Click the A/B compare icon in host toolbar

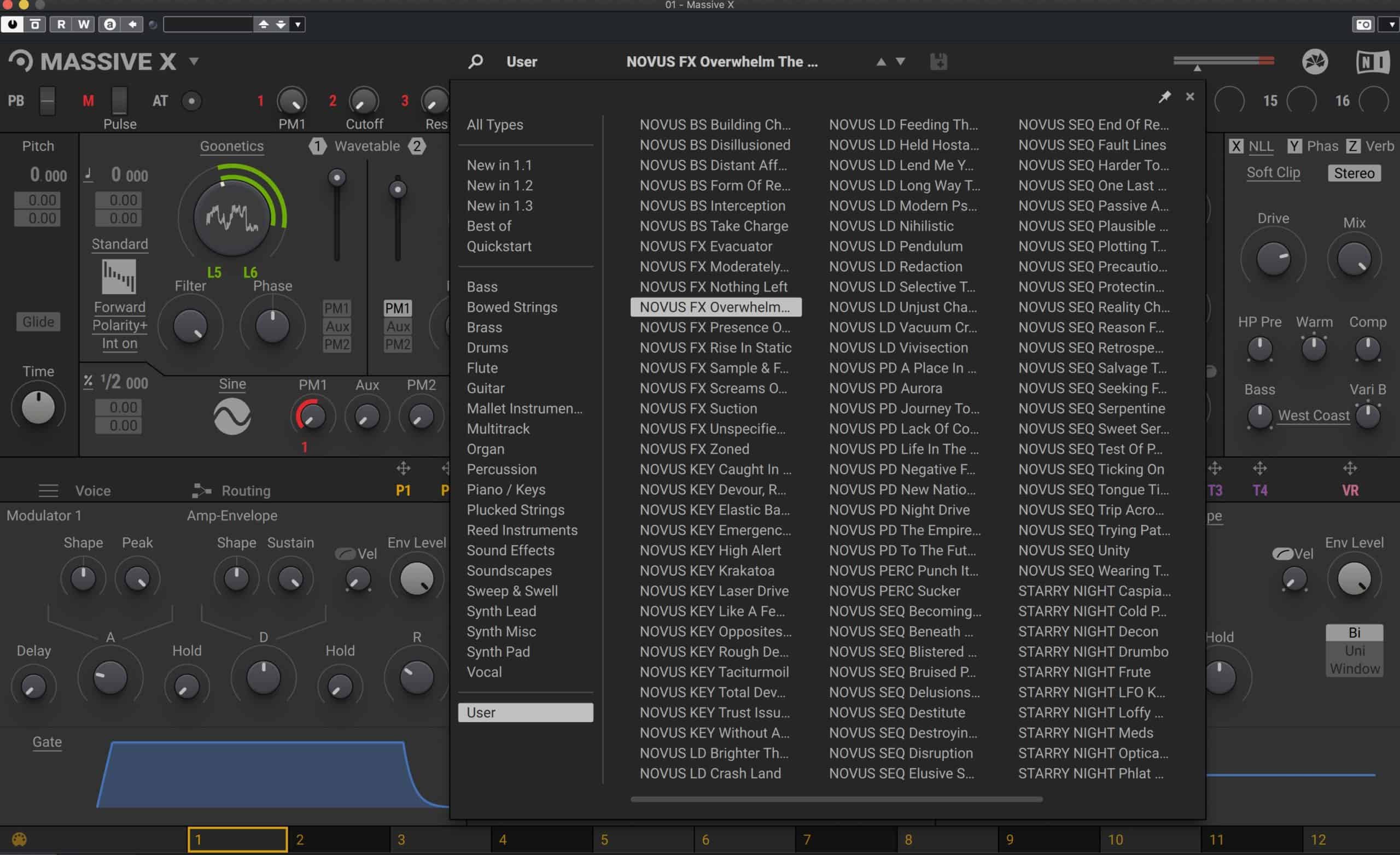110,25
